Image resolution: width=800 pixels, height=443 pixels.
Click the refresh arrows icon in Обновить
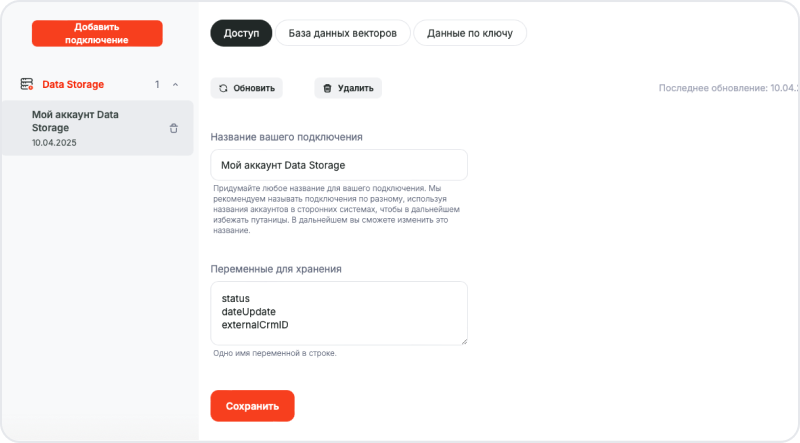[223, 88]
